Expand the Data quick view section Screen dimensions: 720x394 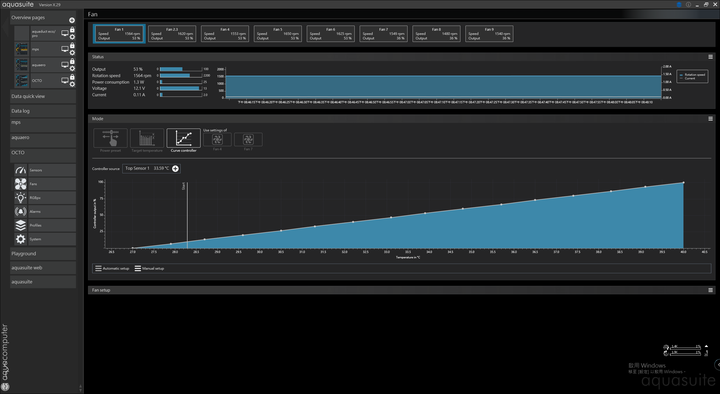(x=43, y=96)
